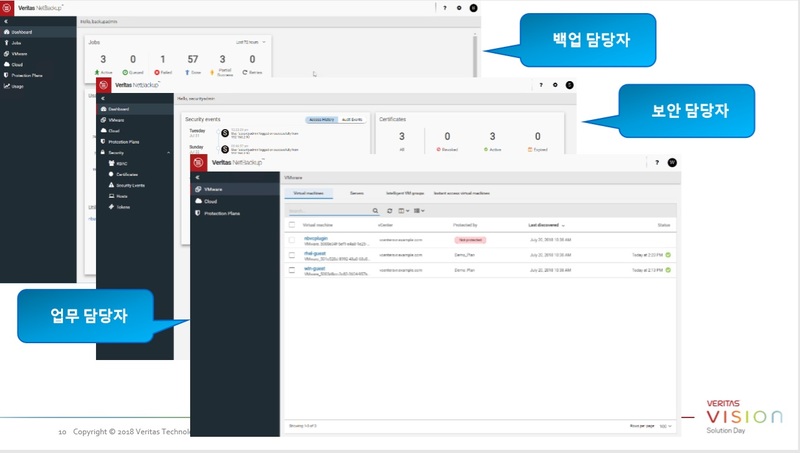This screenshot has width=800, height=453.
Task: Open RBAC under Security
Action: tap(118, 164)
